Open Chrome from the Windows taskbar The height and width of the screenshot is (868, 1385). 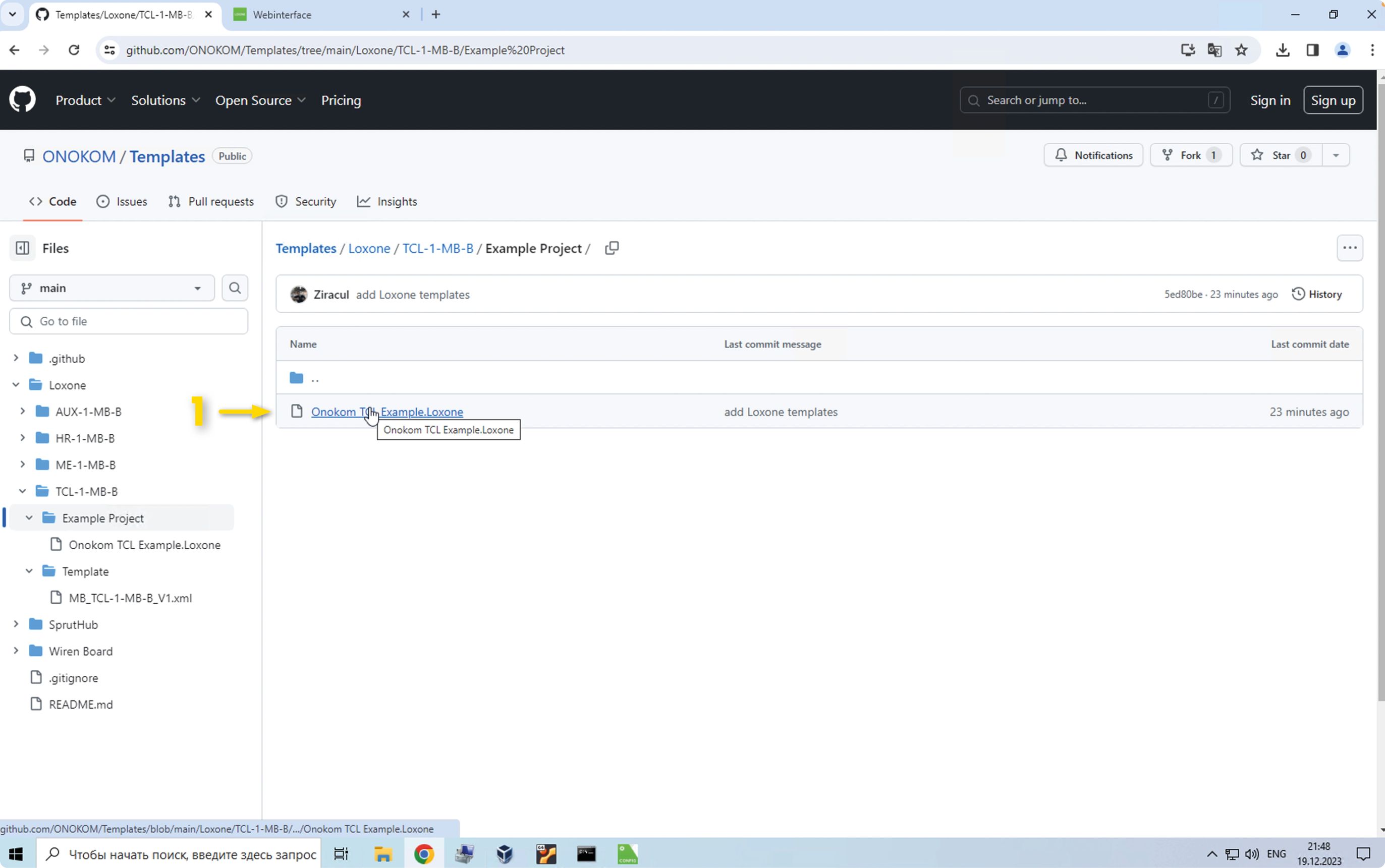(x=424, y=854)
